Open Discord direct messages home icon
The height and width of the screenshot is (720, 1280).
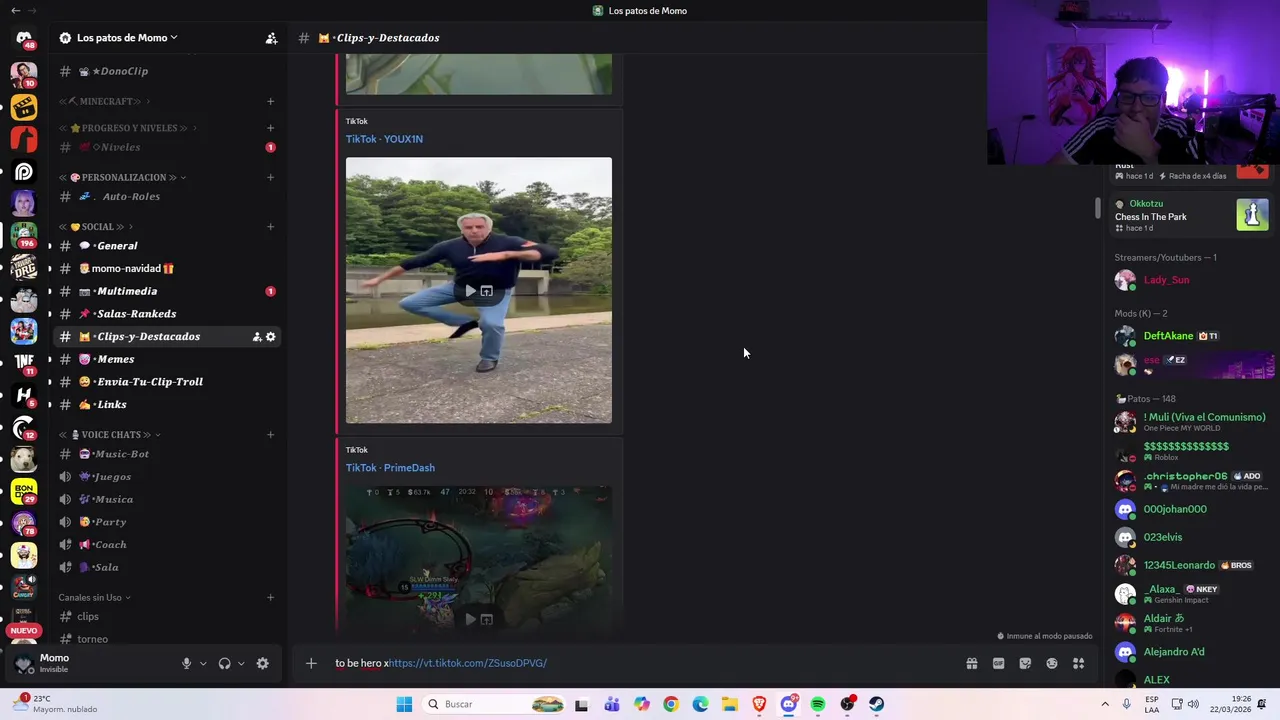click(x=24, y=38)
